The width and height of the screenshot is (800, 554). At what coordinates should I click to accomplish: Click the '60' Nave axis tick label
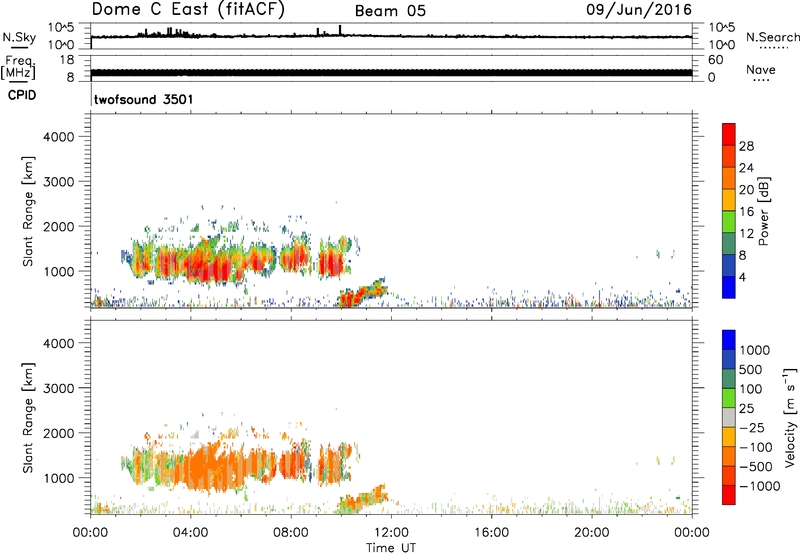click(715, 60)
